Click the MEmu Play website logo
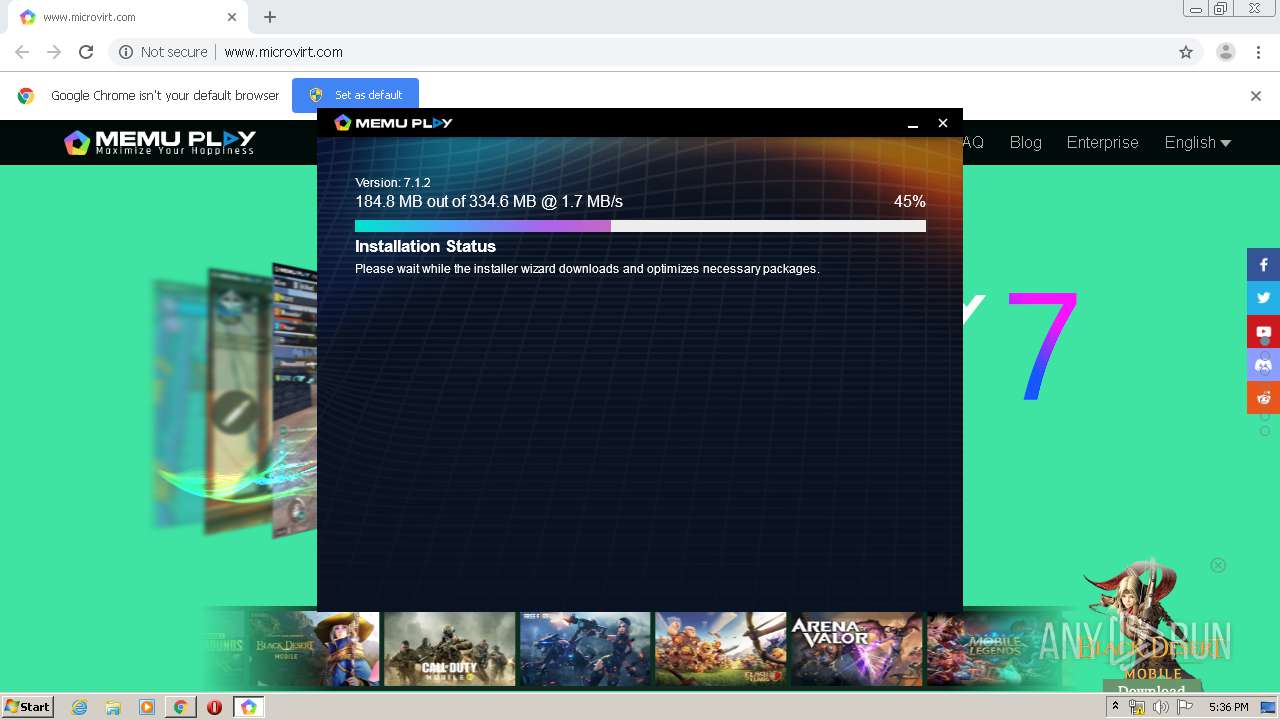The width and height of the screenshot is (1280, 720). click(x=160, y=142)
